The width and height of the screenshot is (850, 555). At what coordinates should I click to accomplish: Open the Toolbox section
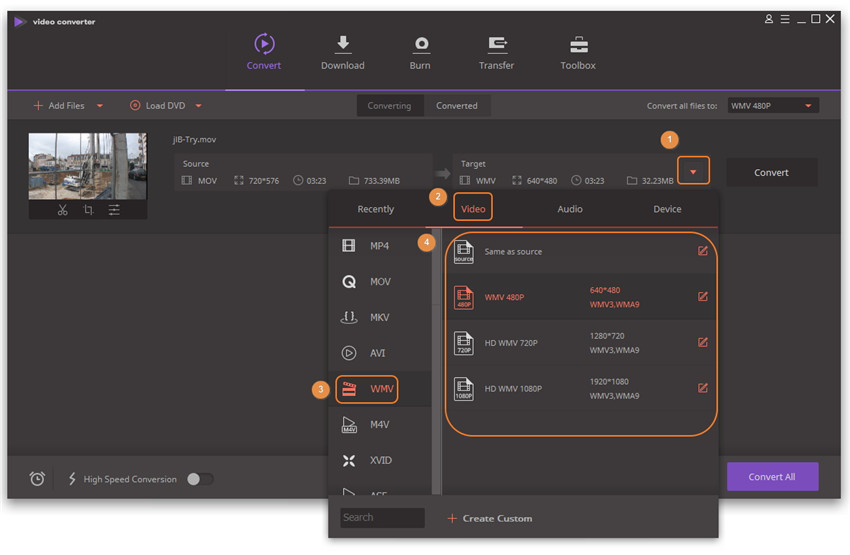(x=578, y=52)
